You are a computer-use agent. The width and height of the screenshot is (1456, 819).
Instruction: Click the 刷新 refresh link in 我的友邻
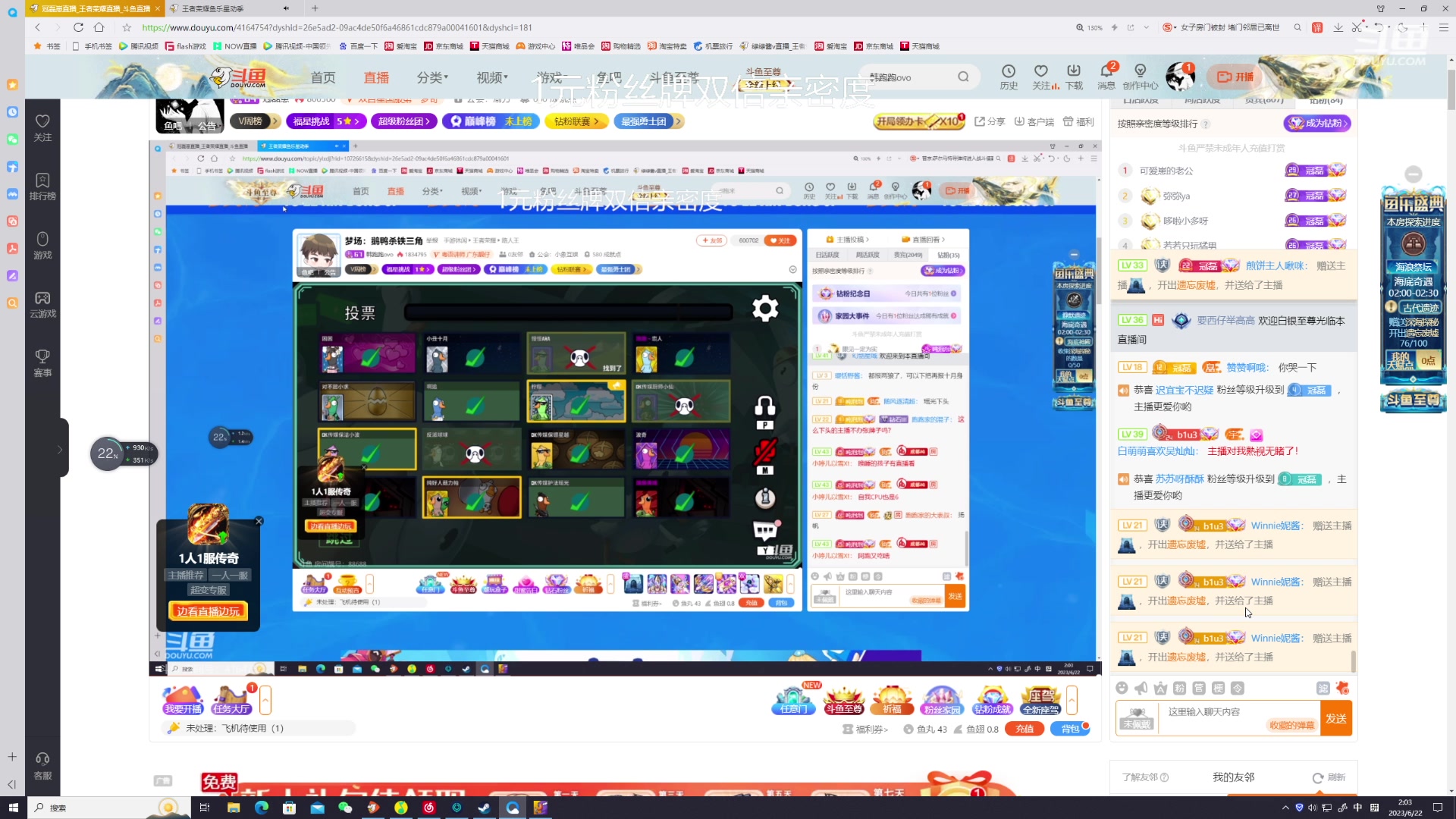tap(1329, 777)
